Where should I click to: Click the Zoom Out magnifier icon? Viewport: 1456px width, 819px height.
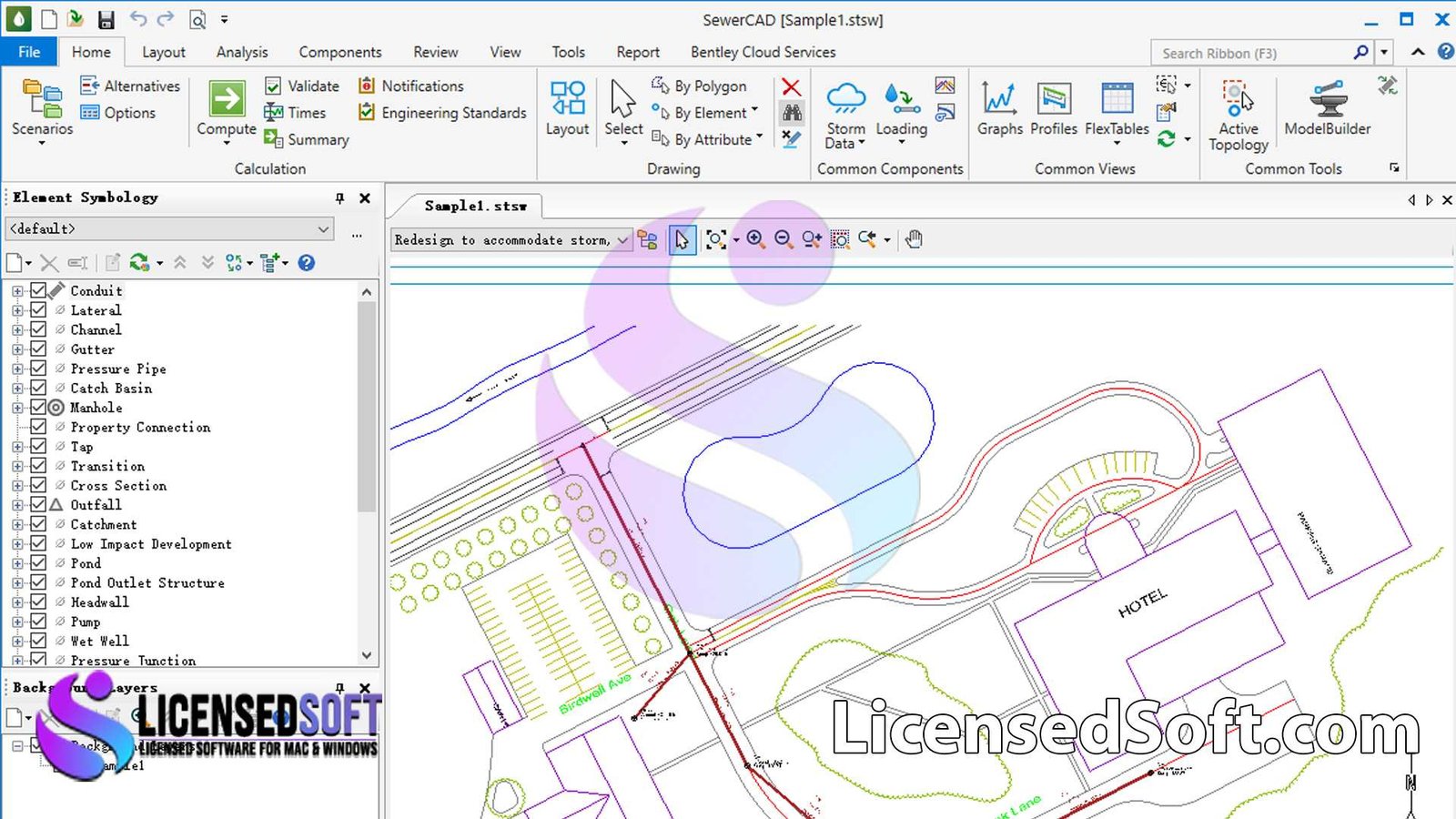[x=784, y=238]
